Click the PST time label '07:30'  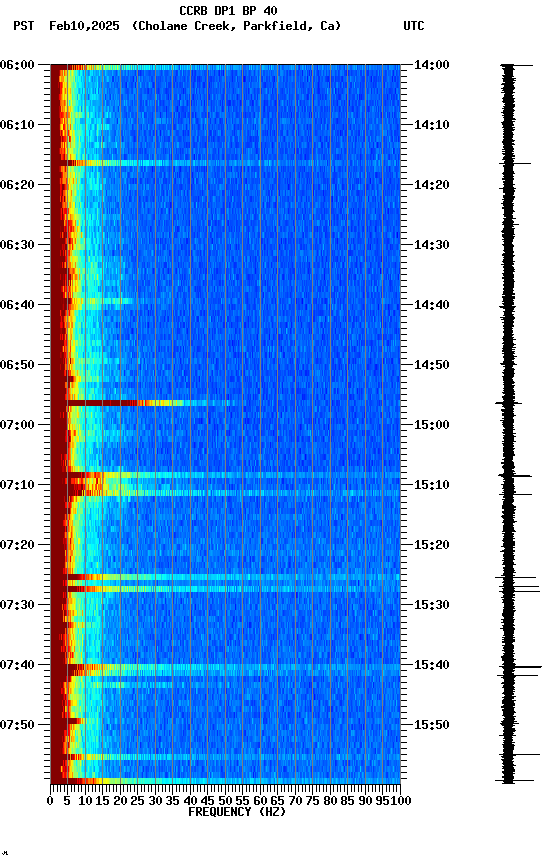pyautogui.click(x=17, y=605)
